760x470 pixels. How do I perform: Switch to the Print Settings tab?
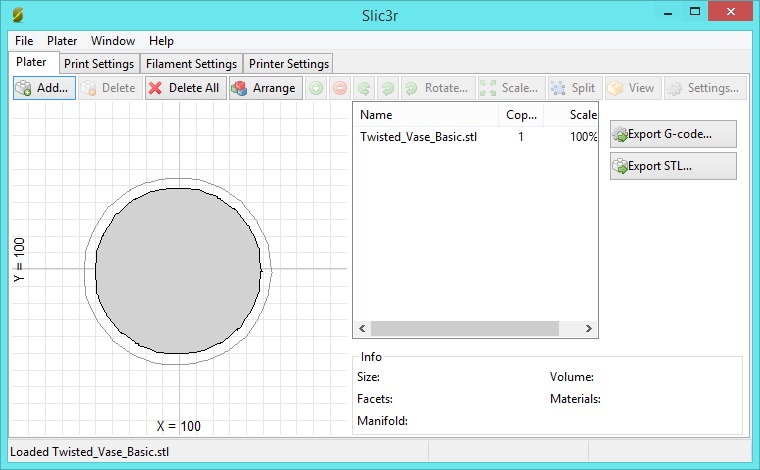[99, 63]
